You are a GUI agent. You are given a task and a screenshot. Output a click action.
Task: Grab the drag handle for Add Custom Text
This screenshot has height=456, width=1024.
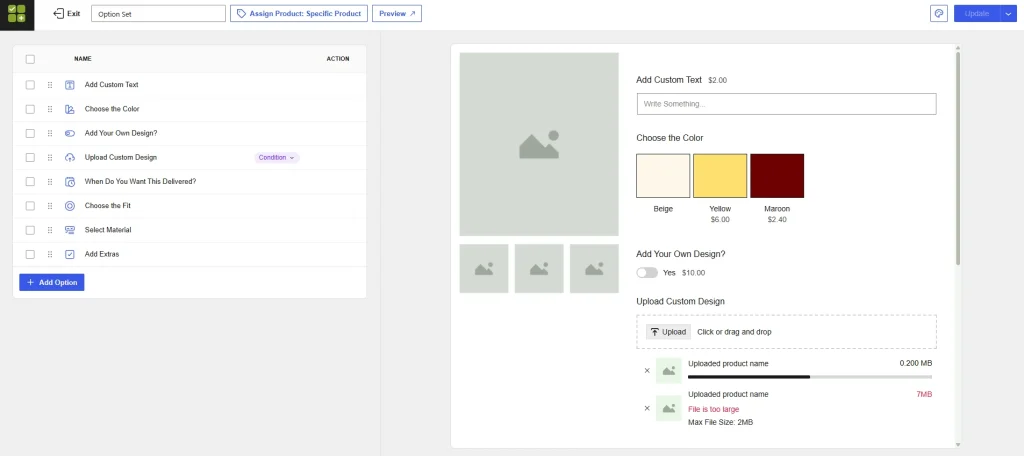point(50,85)
